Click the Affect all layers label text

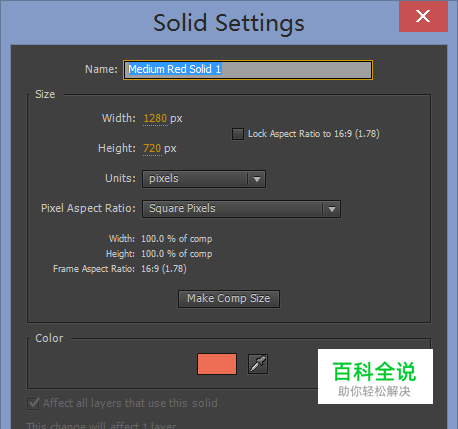(x=130, y=403)
